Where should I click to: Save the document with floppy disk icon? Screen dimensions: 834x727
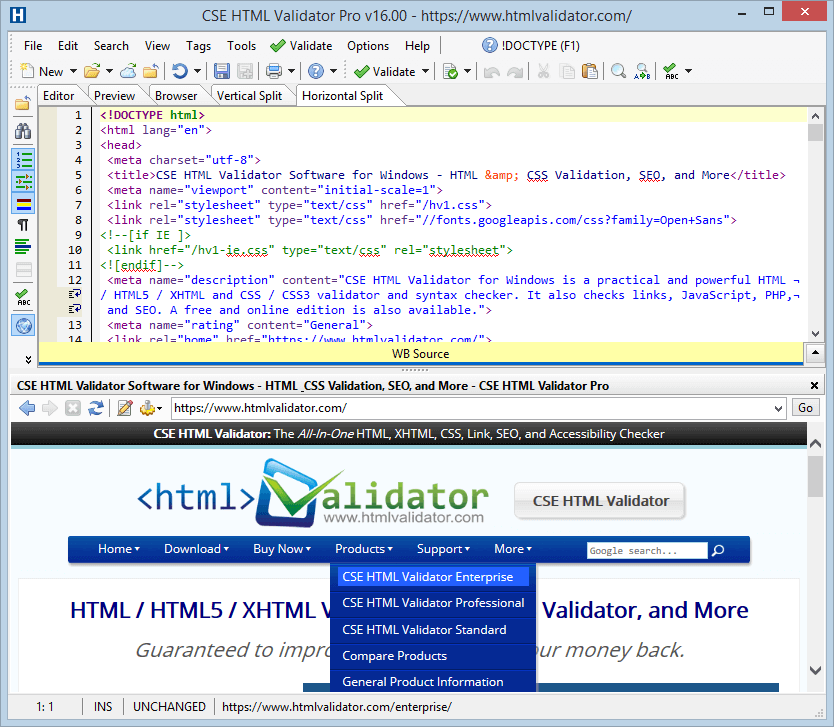pyautogui.click(x=221, y=71)
